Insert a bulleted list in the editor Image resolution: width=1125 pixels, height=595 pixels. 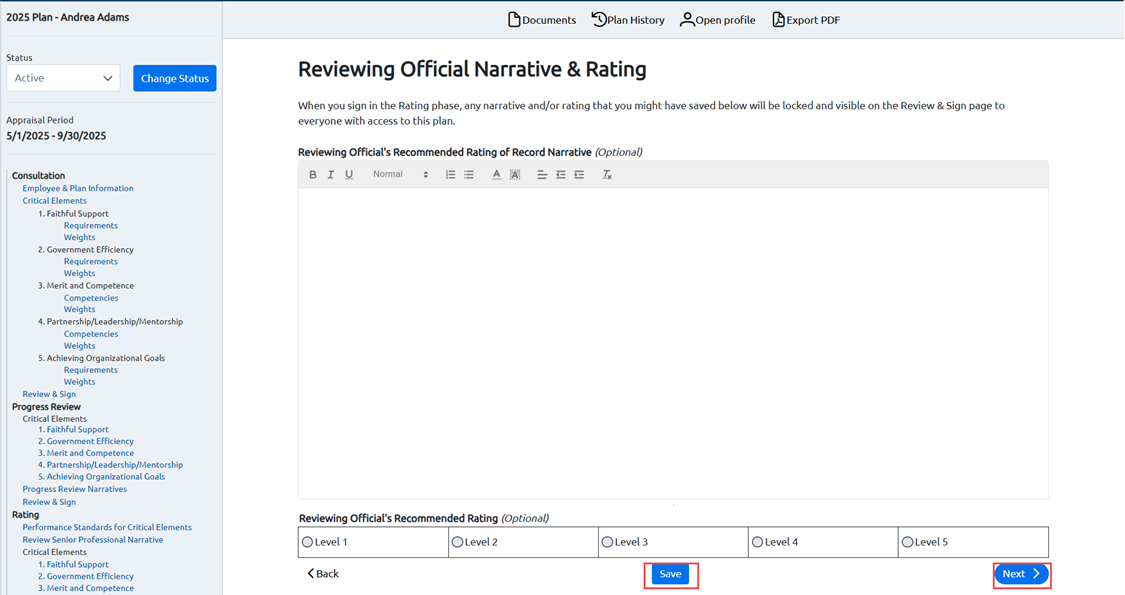pos(469,174)
